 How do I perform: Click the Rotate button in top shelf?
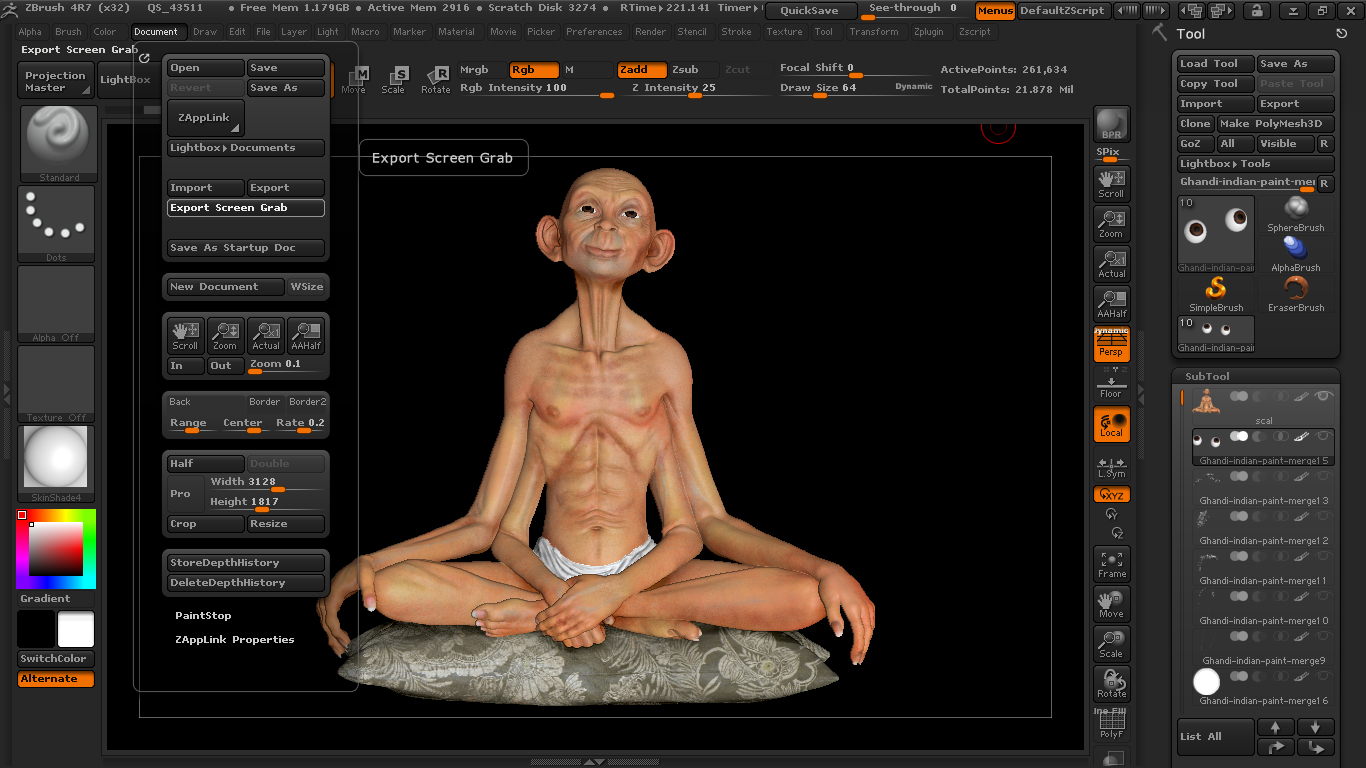click(435, 80)
